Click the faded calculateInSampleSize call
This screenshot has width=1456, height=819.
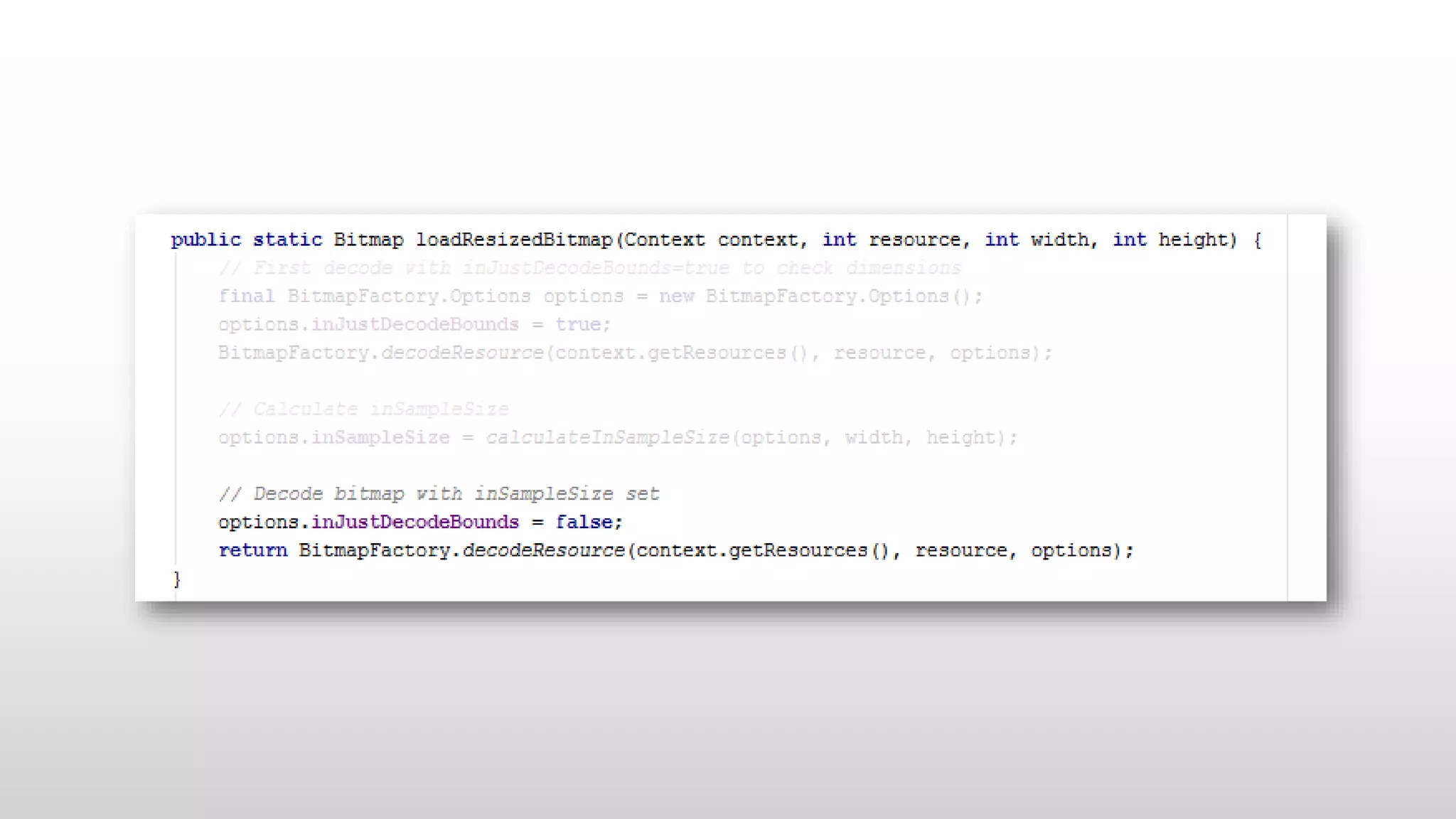point(608,438)
